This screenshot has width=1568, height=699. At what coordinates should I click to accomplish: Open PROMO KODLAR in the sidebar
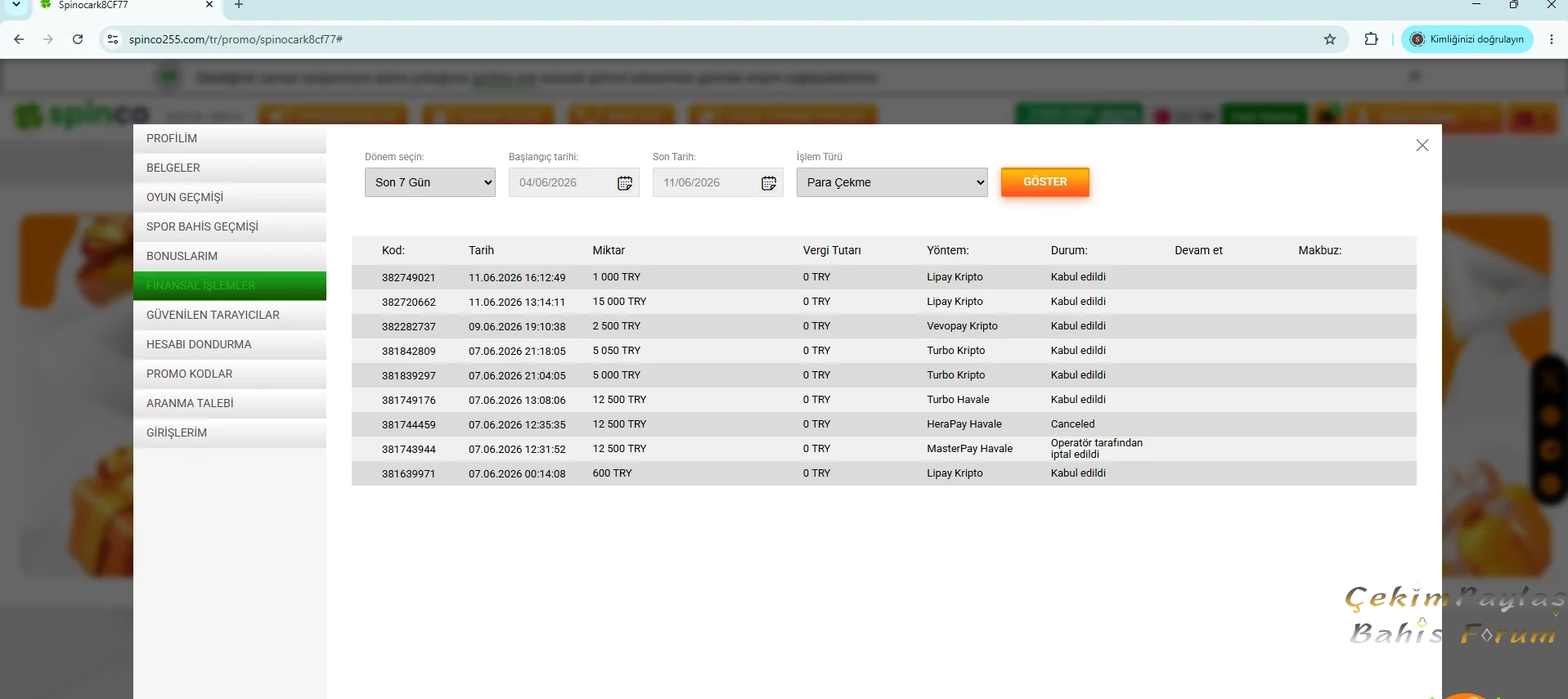(230, 374)
